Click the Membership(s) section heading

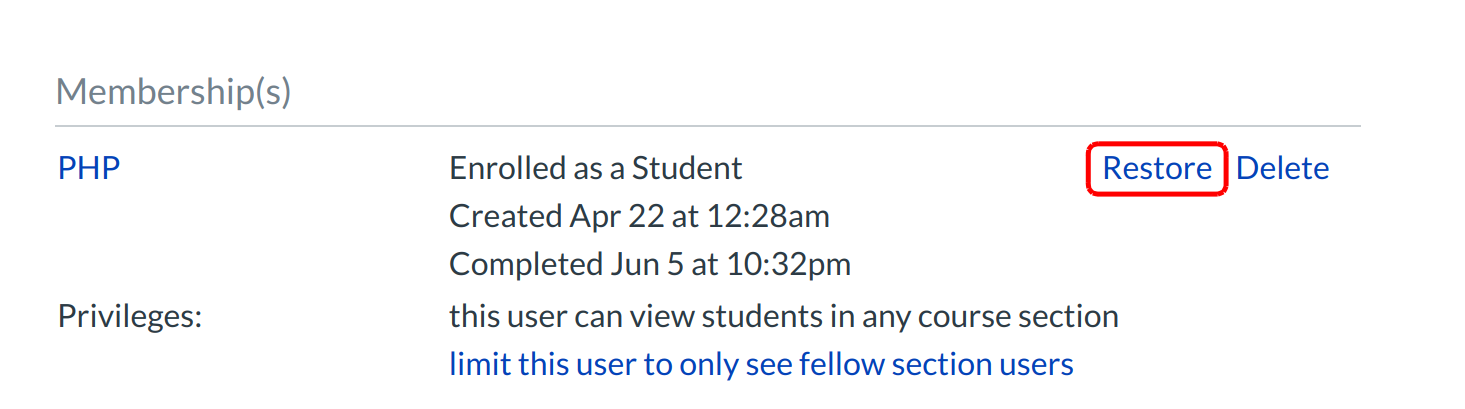[x=173, y=92]
